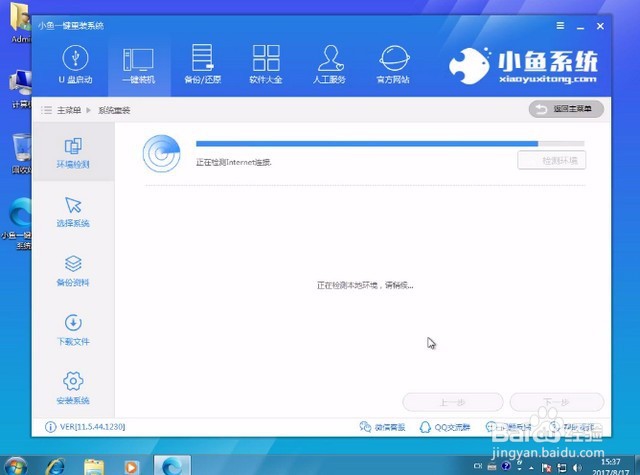
Task: Click the 小鱼 app taskbar button
Action: (x=172, y=465)
